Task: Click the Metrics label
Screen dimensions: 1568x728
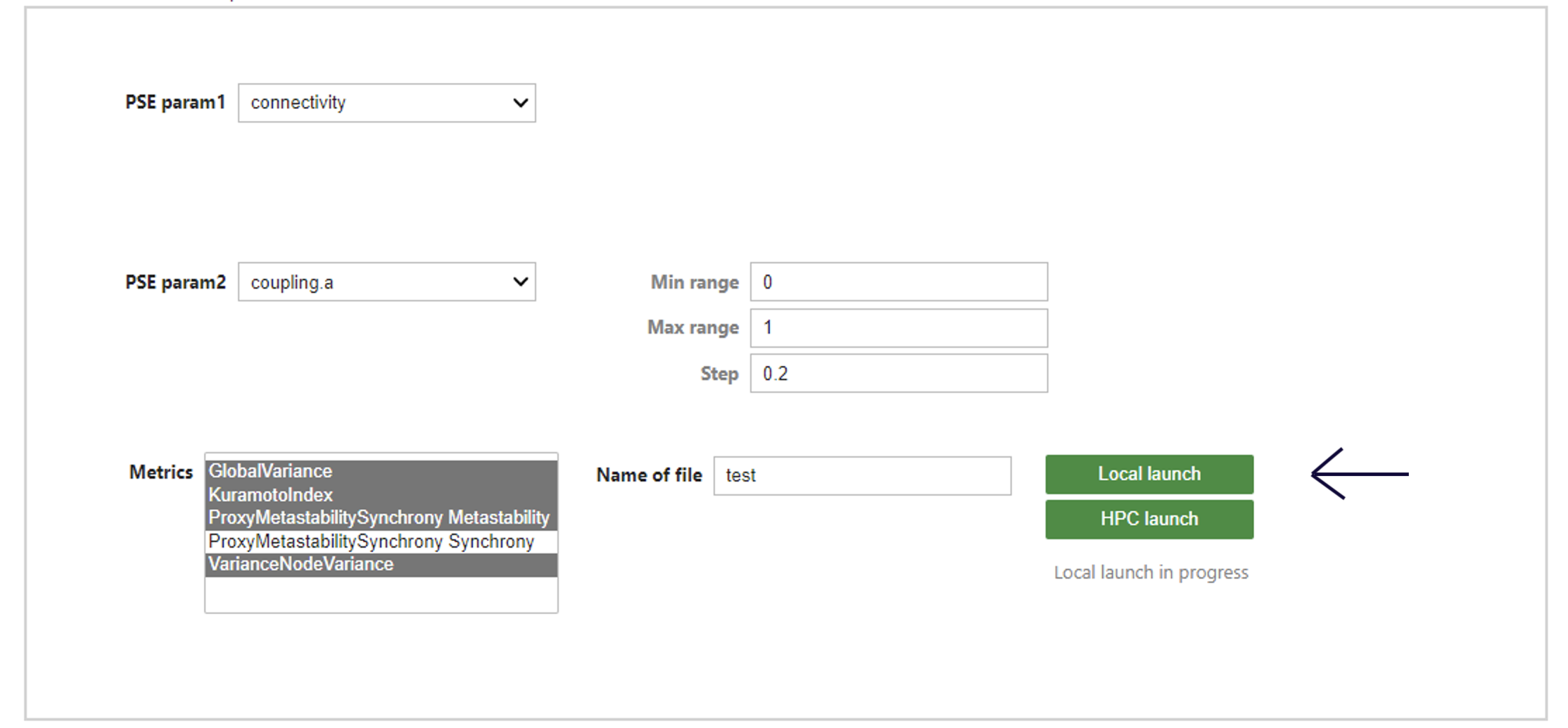Action: pos(160,472)
